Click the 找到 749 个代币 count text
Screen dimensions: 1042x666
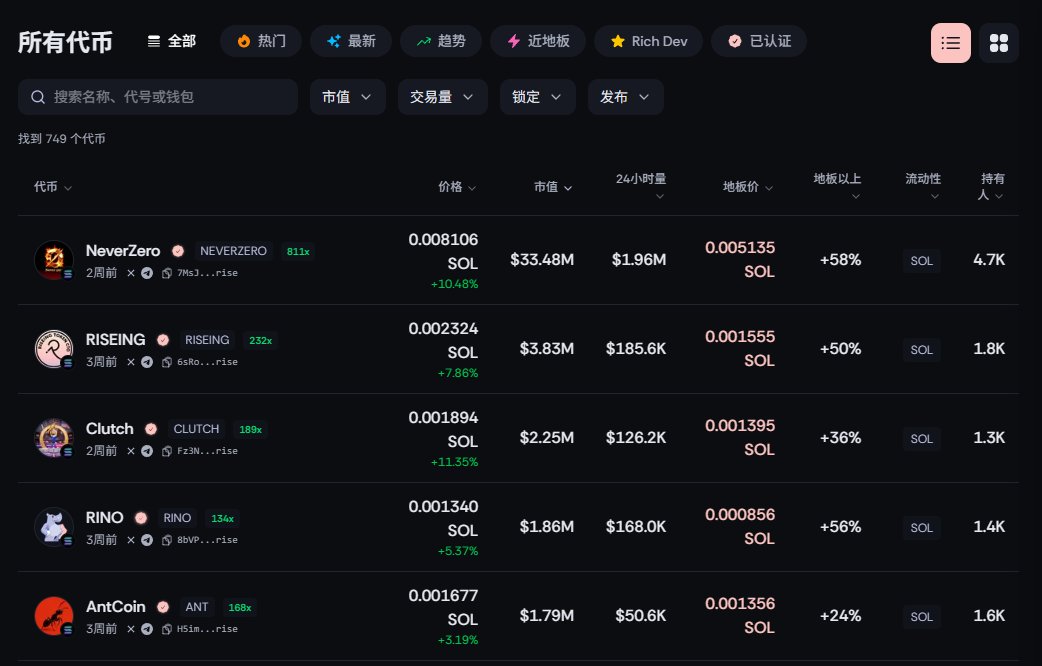coord(62,139)
